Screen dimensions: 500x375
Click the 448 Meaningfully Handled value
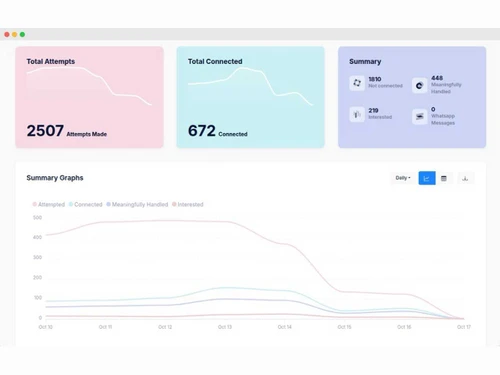(x=437, y=78)
